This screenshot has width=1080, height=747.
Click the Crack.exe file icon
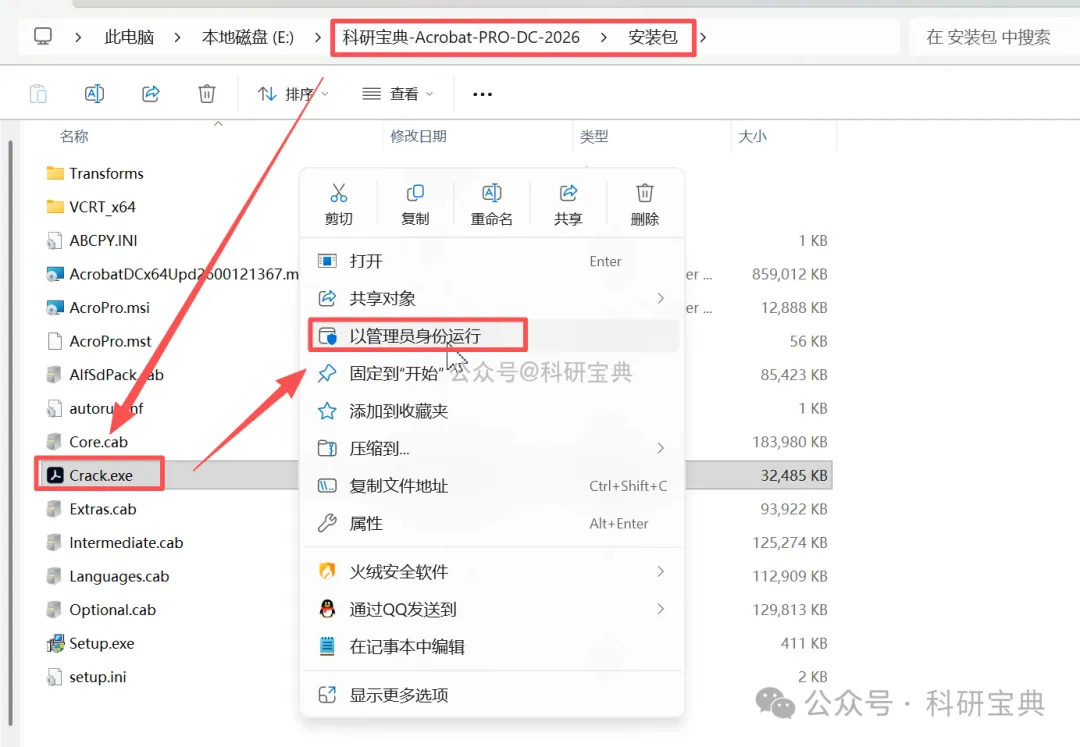[x=55, y=475]
